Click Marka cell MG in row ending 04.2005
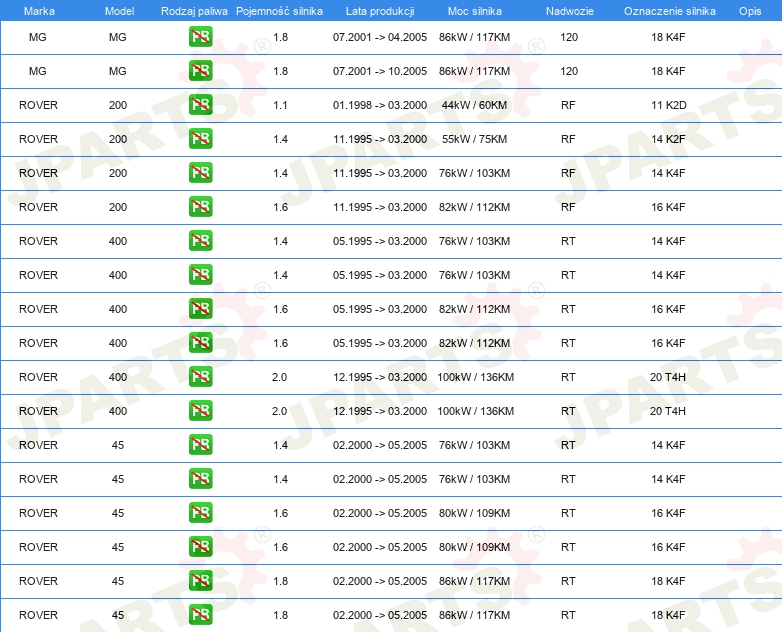 click(x=37, y=37)
